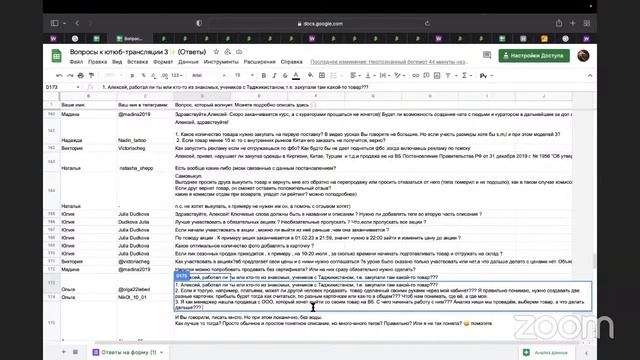Insert a link via toolbar
640x360 pixels.
pos(416,76)
